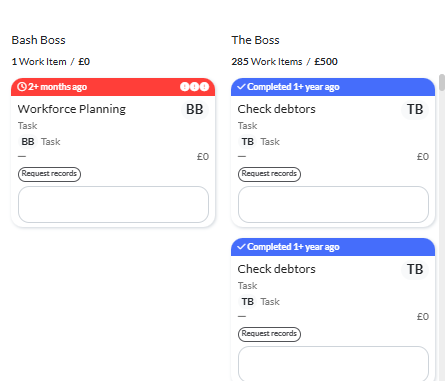Click the three warning icons on red header
This screenshot has width=445, height=381.
point(195,87)
